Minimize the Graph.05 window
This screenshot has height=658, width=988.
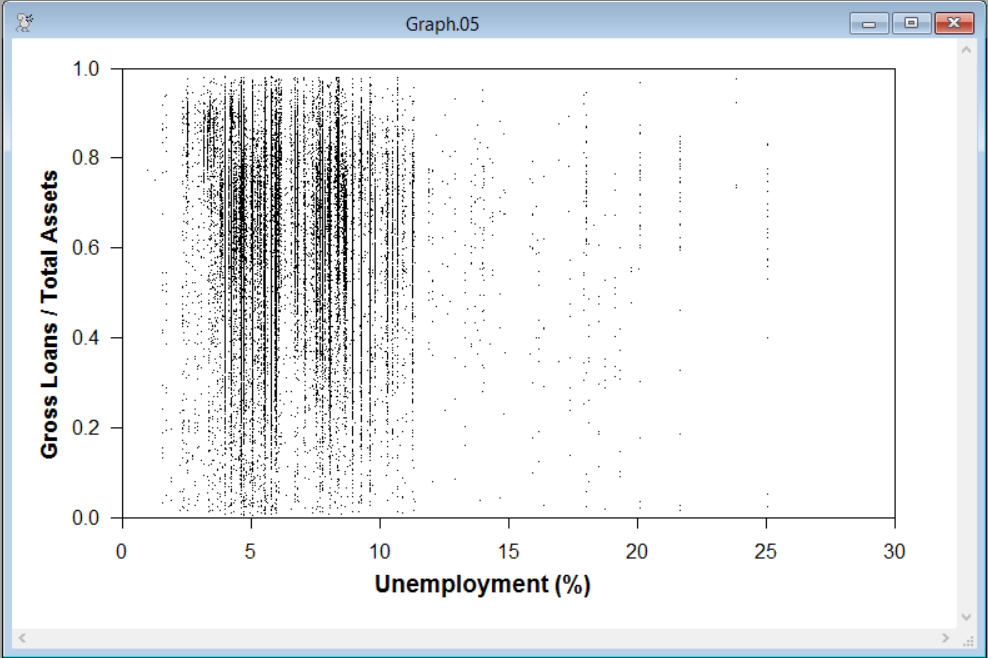(868, 21)
